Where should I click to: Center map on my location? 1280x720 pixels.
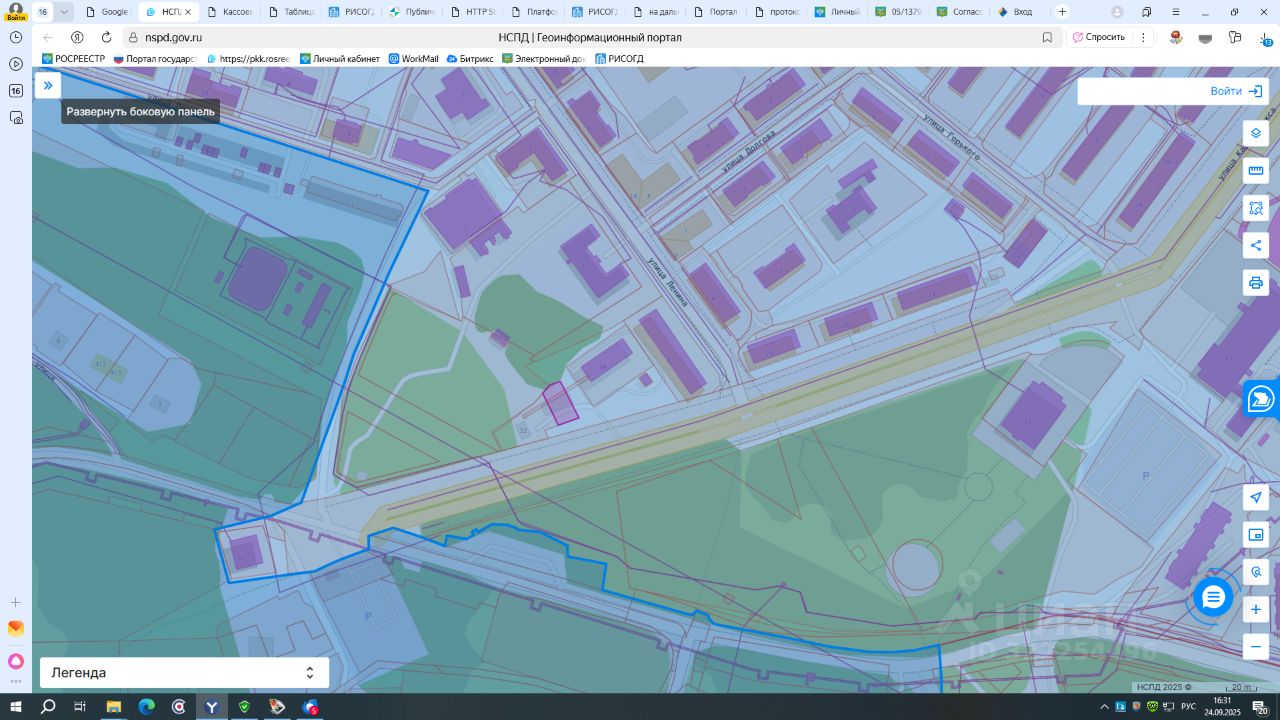pos(1256,498)
